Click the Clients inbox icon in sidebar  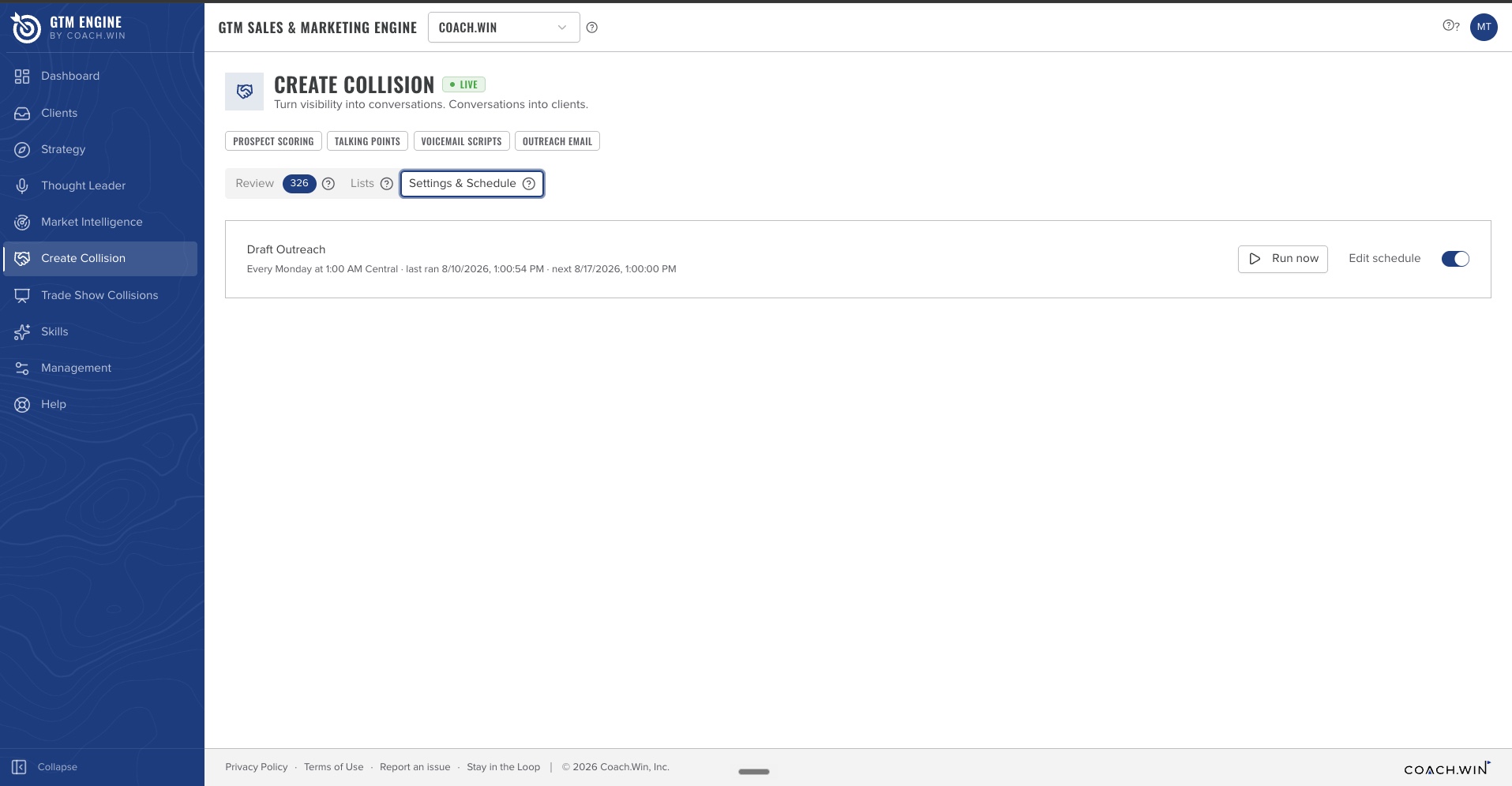(x=22, y=114)
